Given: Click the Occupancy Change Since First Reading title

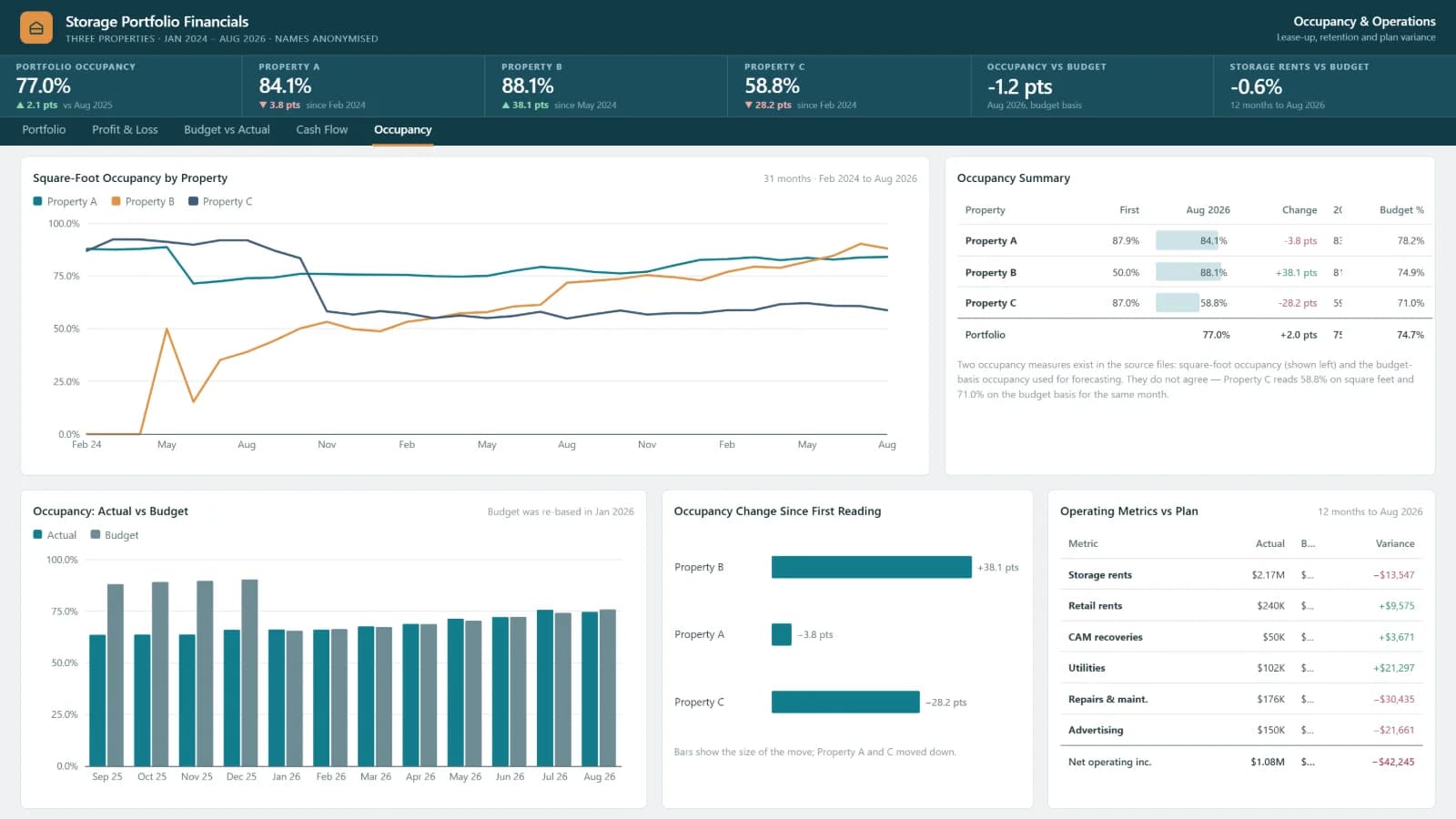Looking at the screenshot, I should click(x=777, y=511).
